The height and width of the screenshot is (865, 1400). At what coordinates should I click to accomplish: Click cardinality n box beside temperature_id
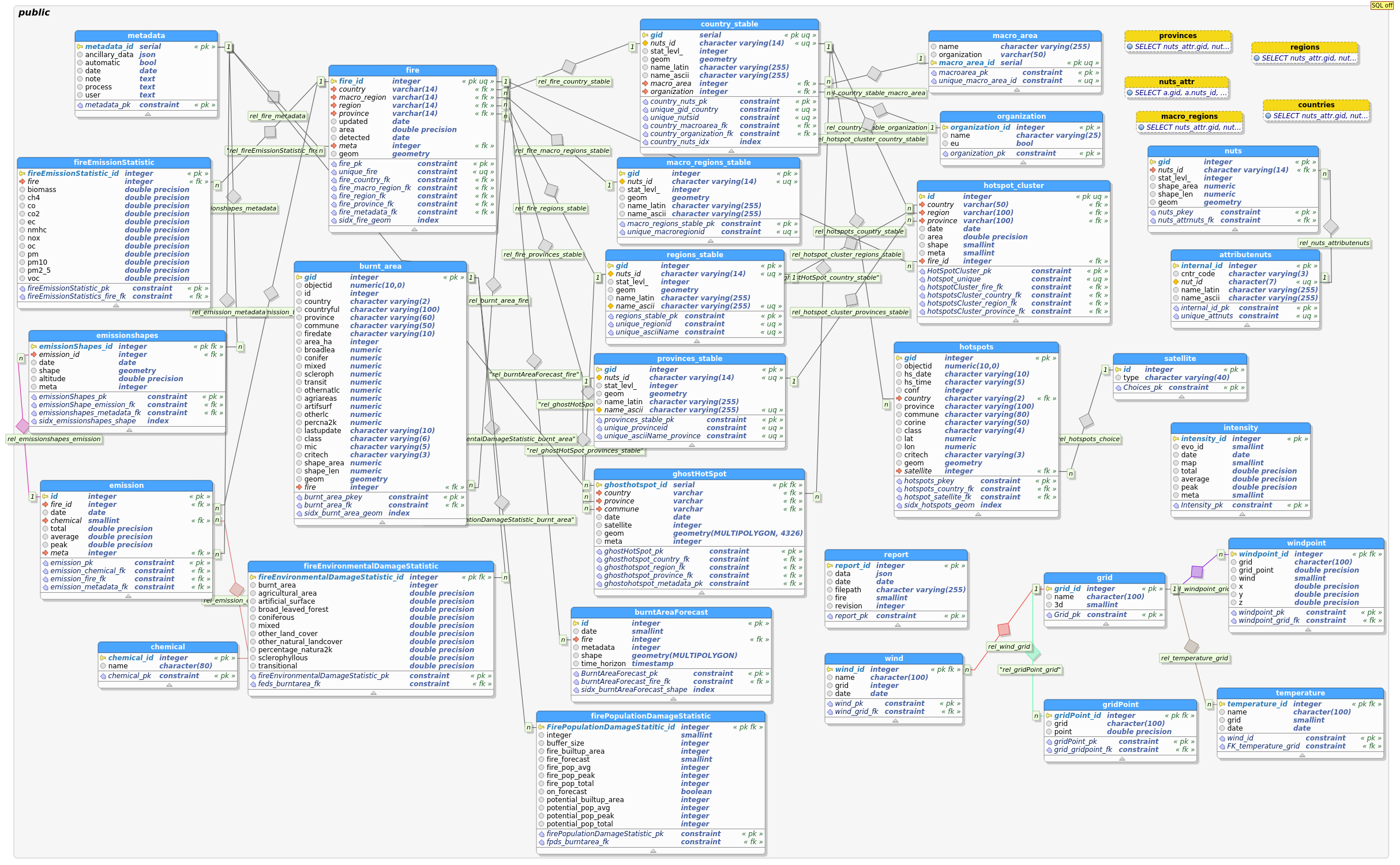tap(1209, 704)
